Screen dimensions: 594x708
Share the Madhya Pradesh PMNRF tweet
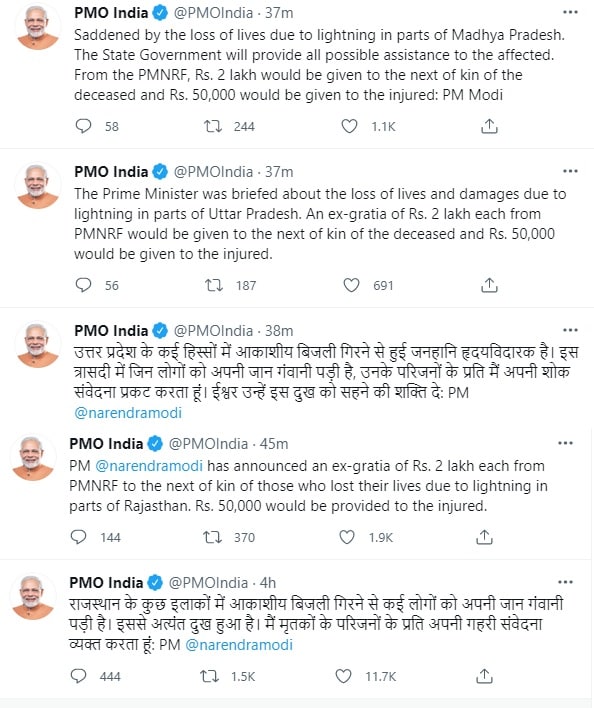pos(489,126)
